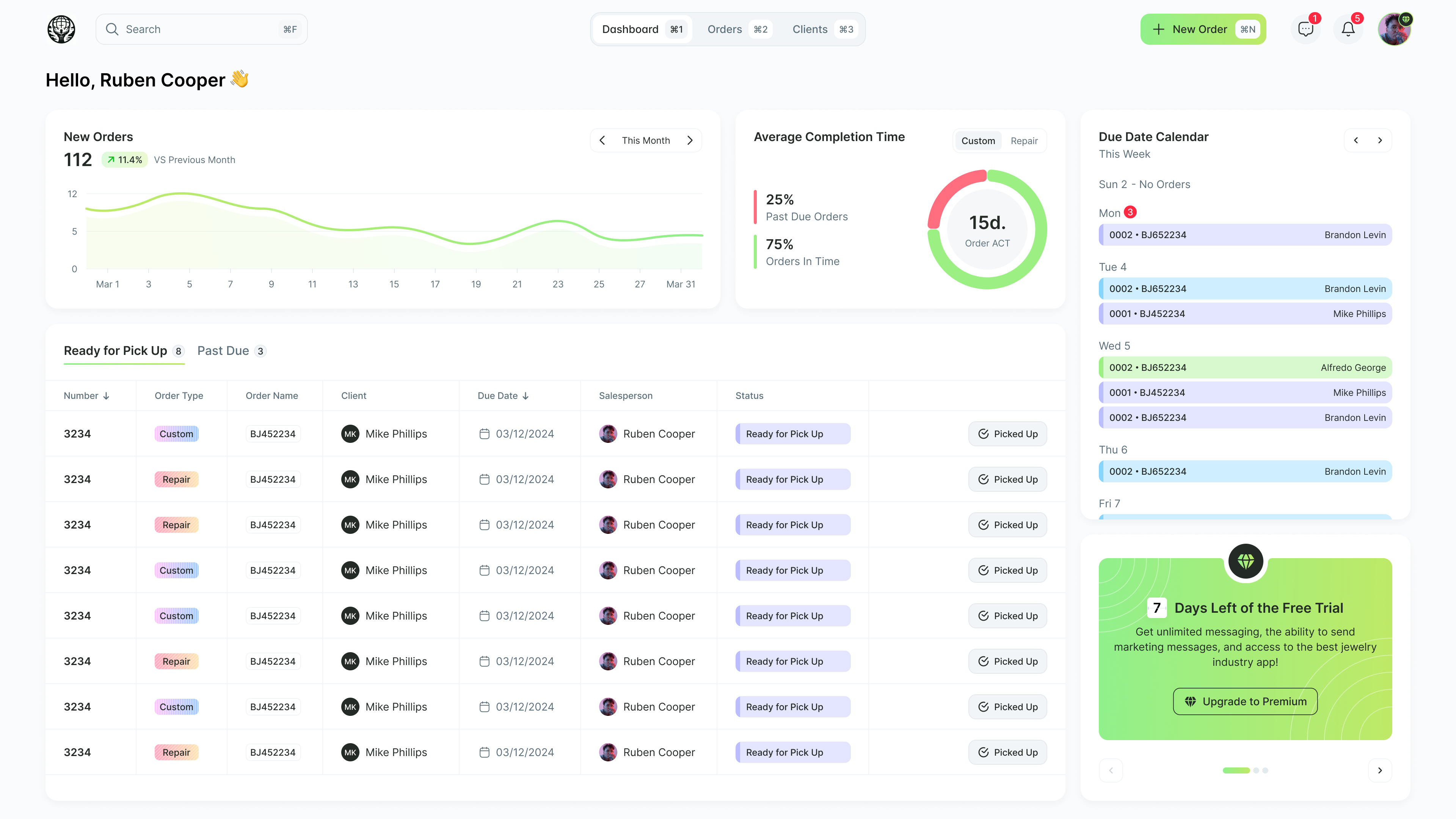The width and height of the screenshot is (1456, 819).
Task: Sort table by Due Date column arrow
Action: tap(526, 395)
